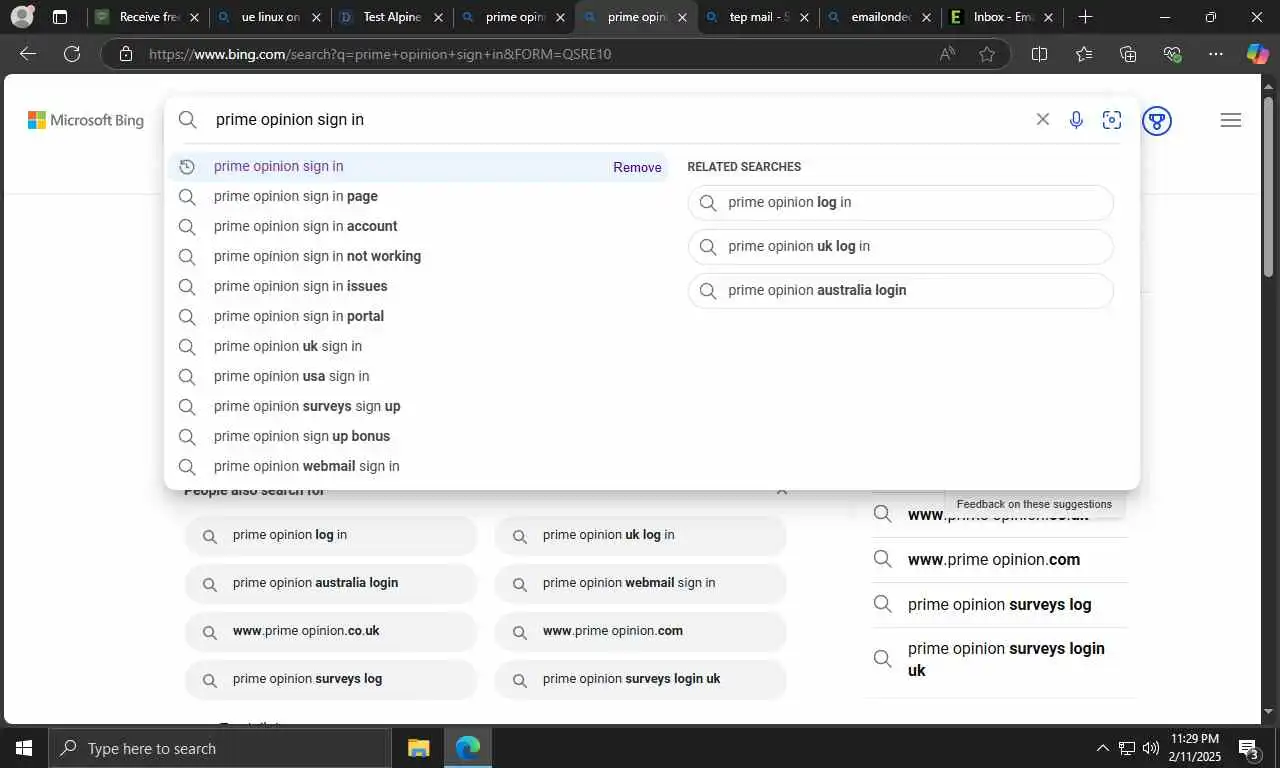This screenshot has height=768, width=1280.
Task: Open Collections icon in toolbar
Action: [x=1128, y=54]
